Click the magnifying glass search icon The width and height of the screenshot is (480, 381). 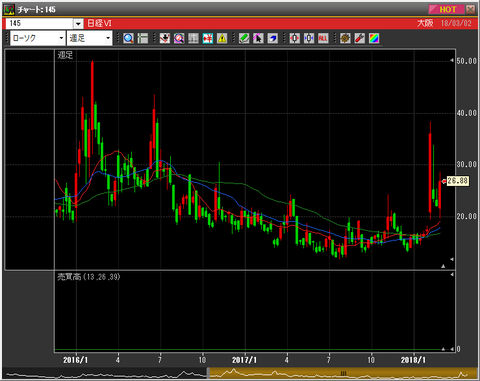(128, 38)
